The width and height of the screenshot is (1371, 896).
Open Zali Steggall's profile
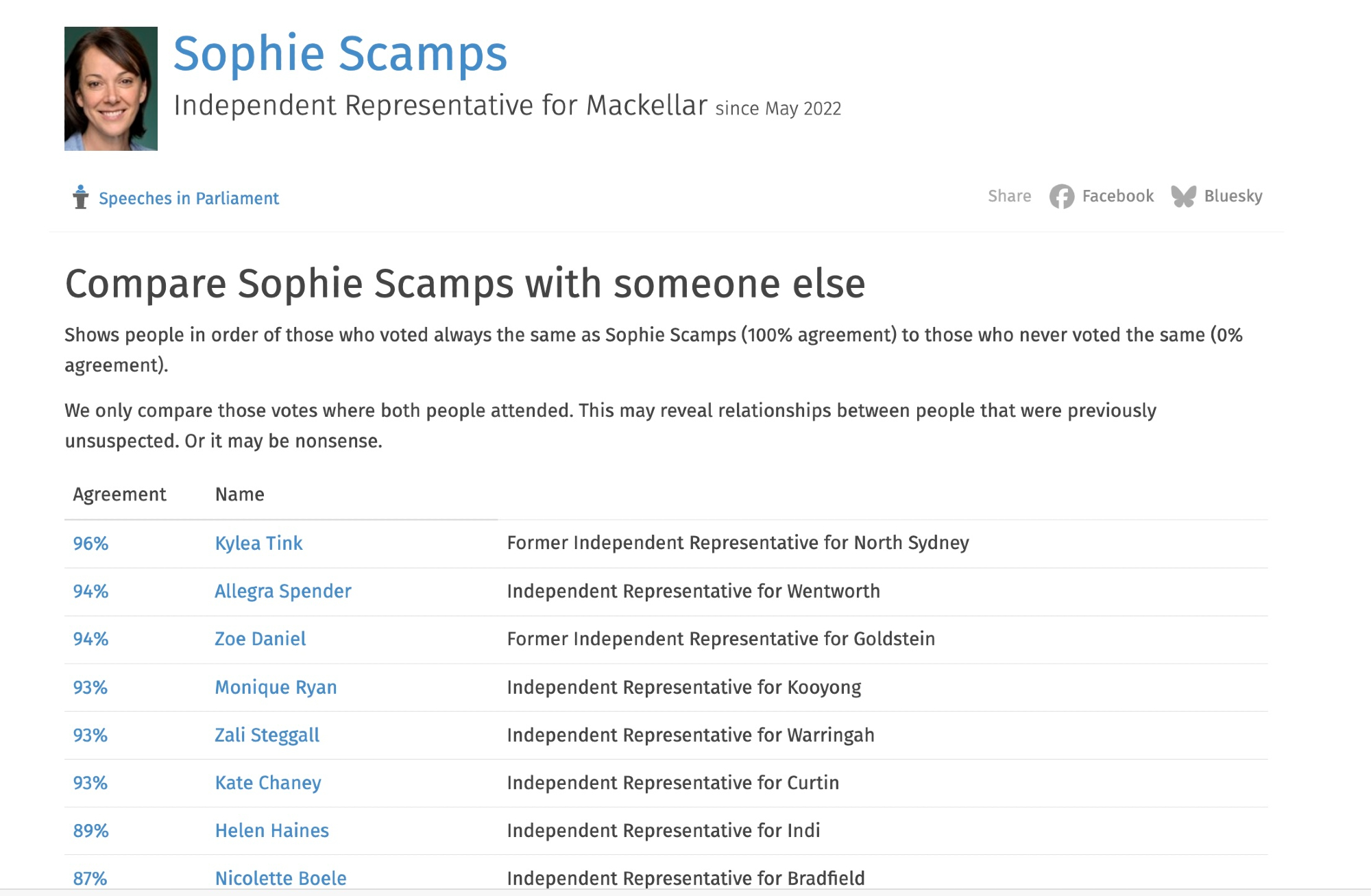click(267, 735)
